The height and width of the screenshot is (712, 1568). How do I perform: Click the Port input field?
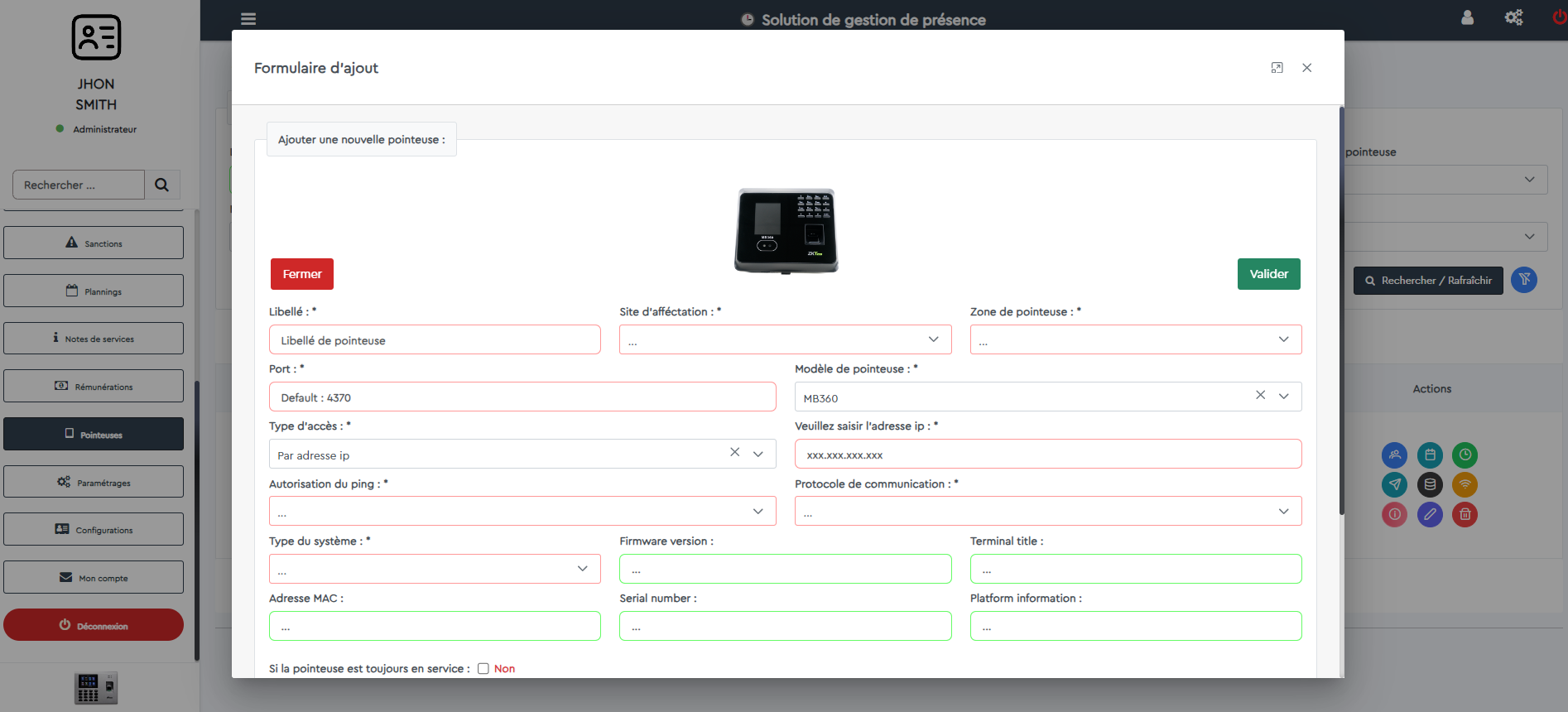point(522,397)
